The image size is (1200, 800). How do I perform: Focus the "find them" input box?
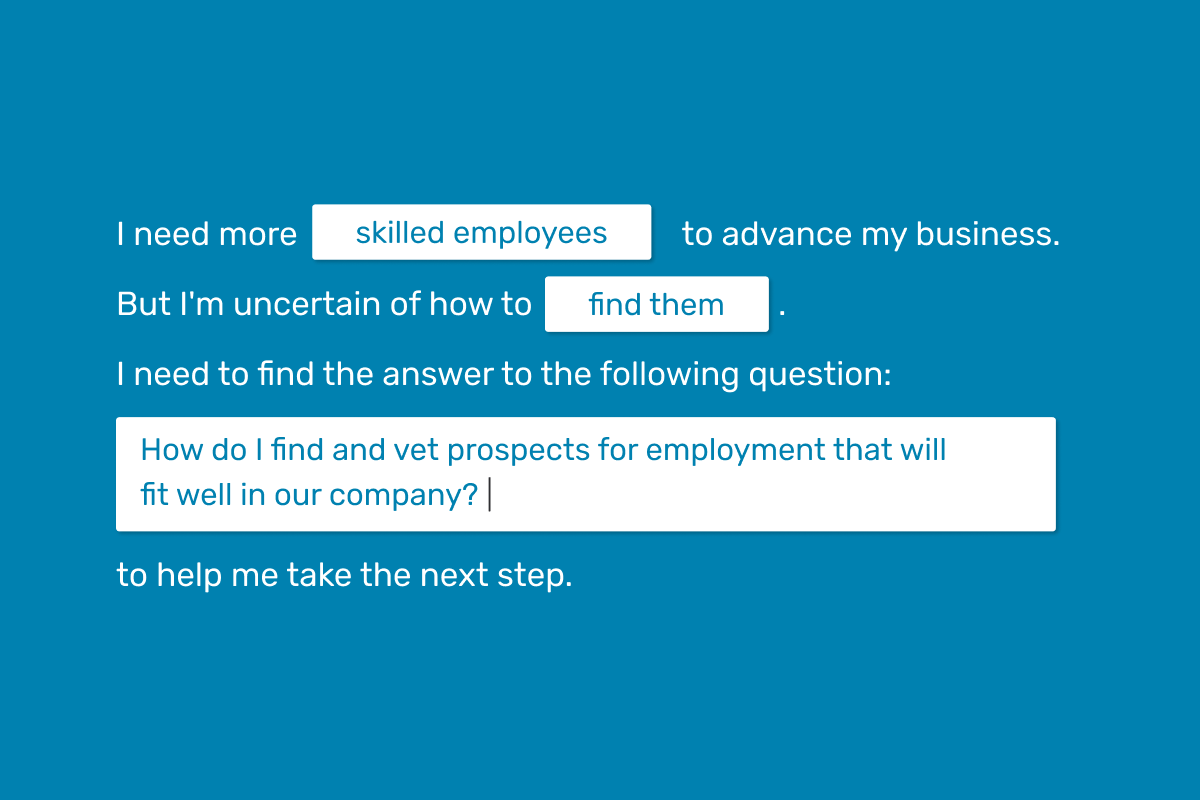656,304
